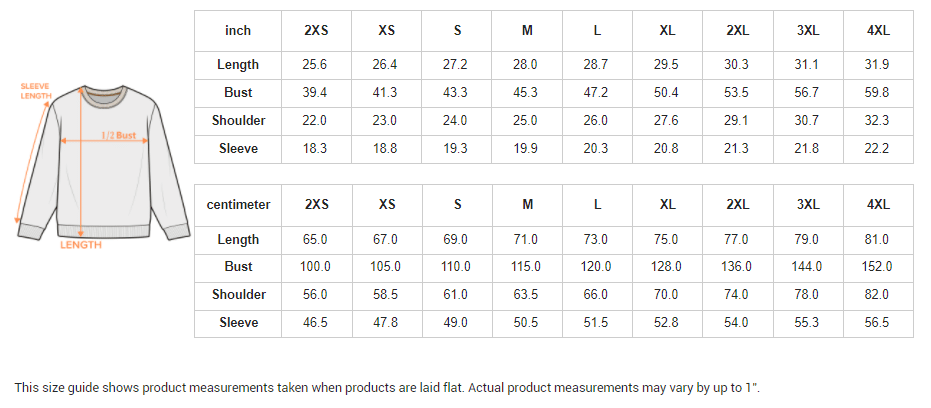This screenshot has height=408, width=931.
Task: Select the inch table header cell
Action: pos(238,31)
